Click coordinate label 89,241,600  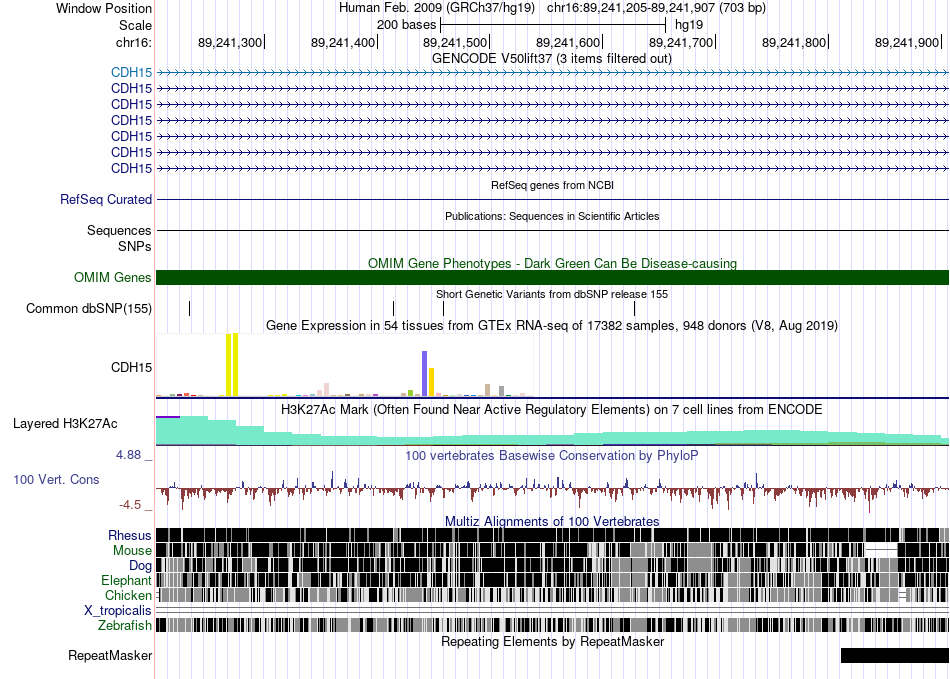pos(568,42)
